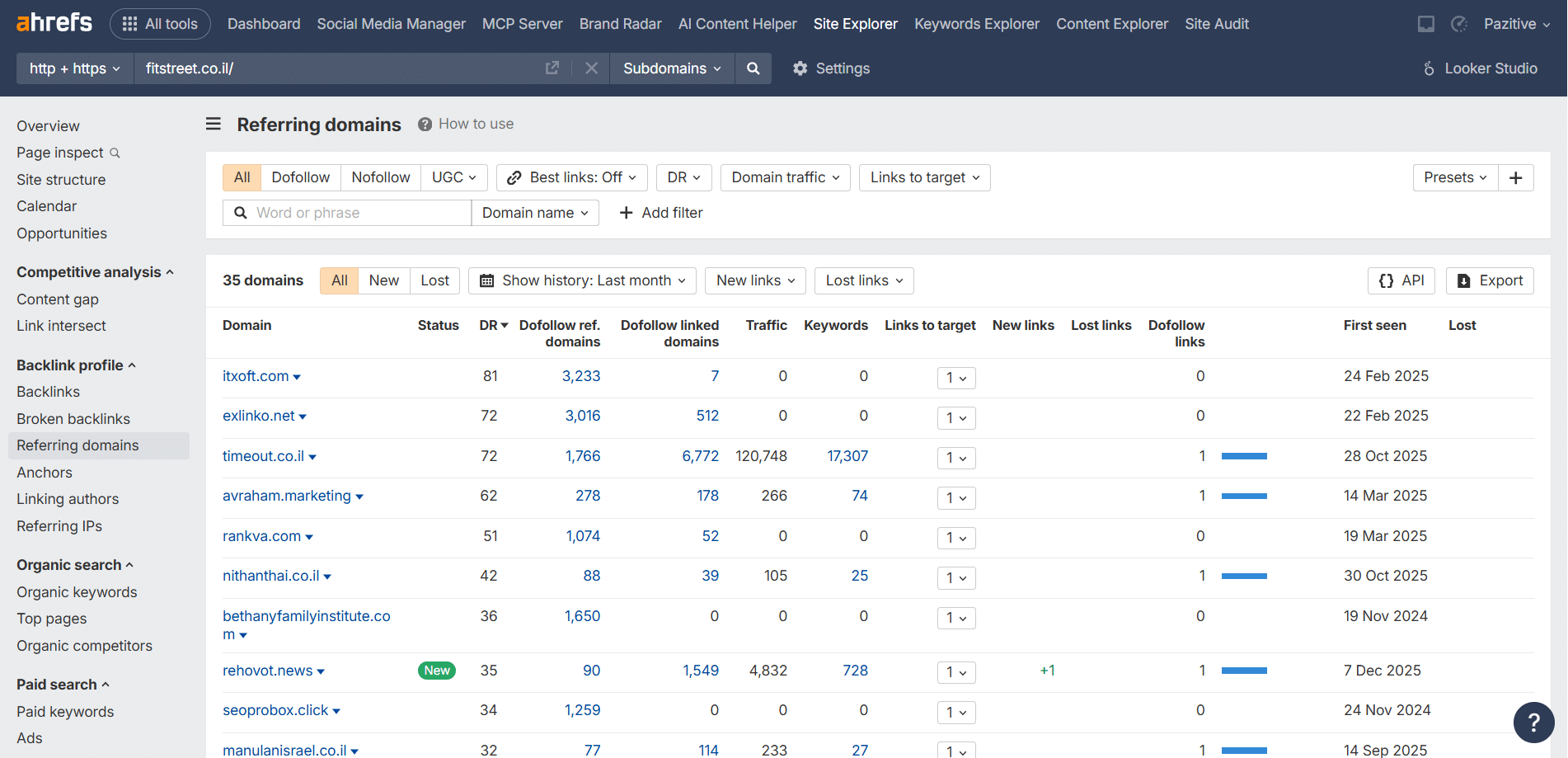Open Settings with the gear icon
The width and height of the screenshot is (1568, 758).
[x=831, y=68]
